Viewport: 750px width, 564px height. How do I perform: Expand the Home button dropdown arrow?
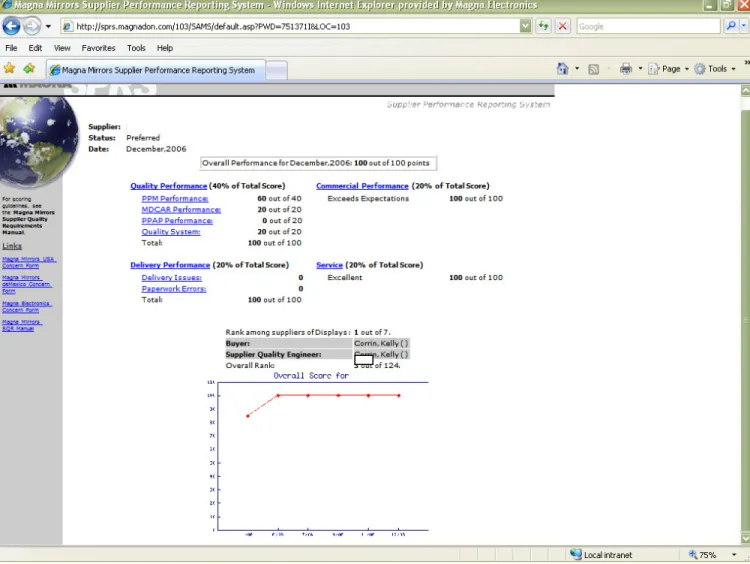[577, 69]
